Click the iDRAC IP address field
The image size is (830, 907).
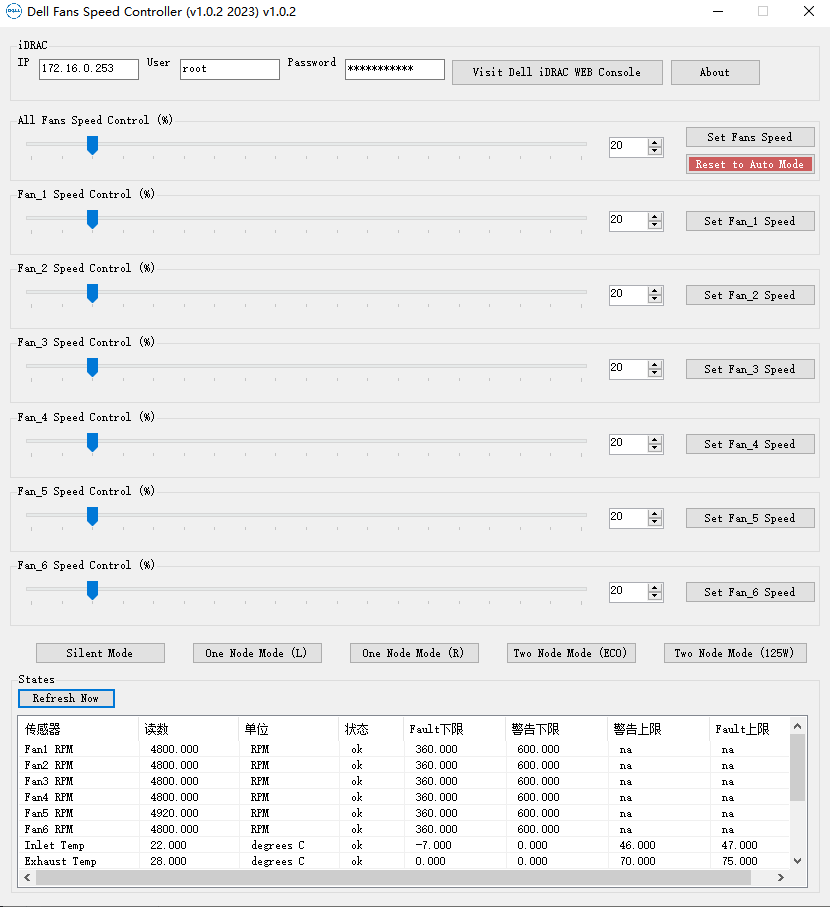pos(88,69)
